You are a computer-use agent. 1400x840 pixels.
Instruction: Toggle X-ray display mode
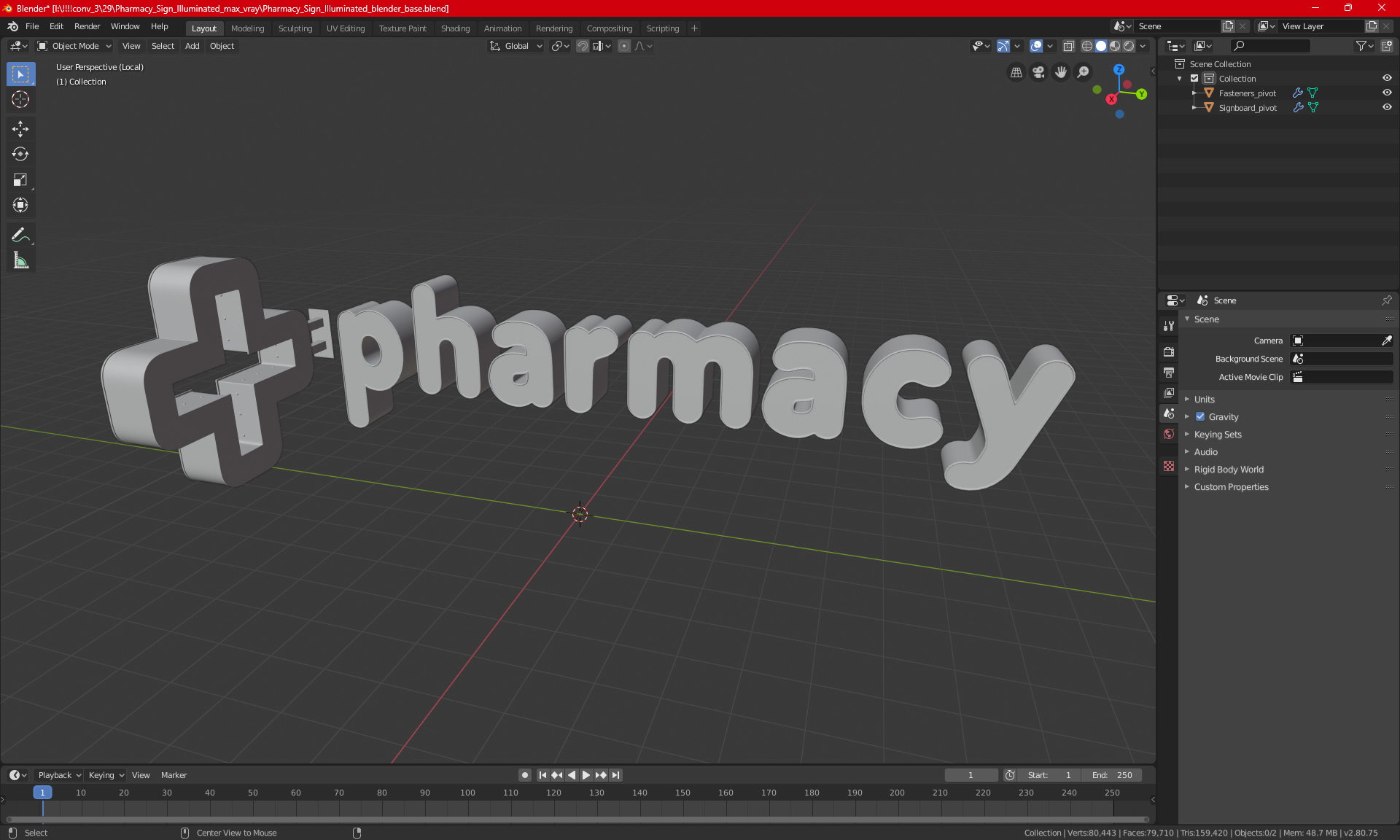click(1068, 46)
